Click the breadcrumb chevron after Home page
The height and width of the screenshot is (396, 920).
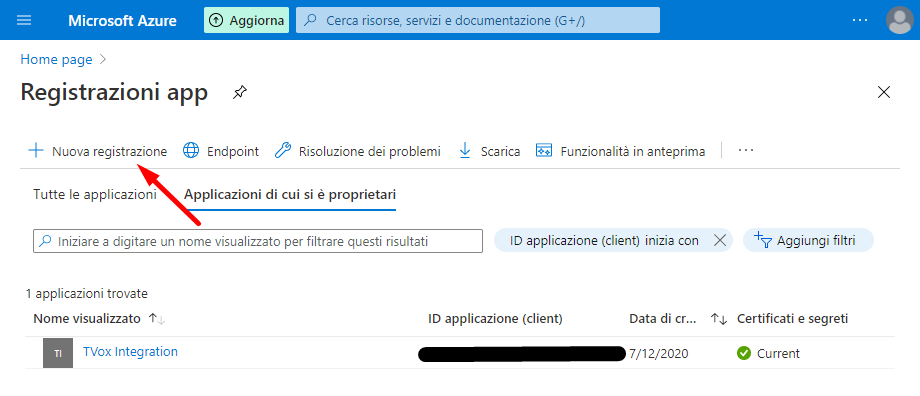click(x=103, y=59)
